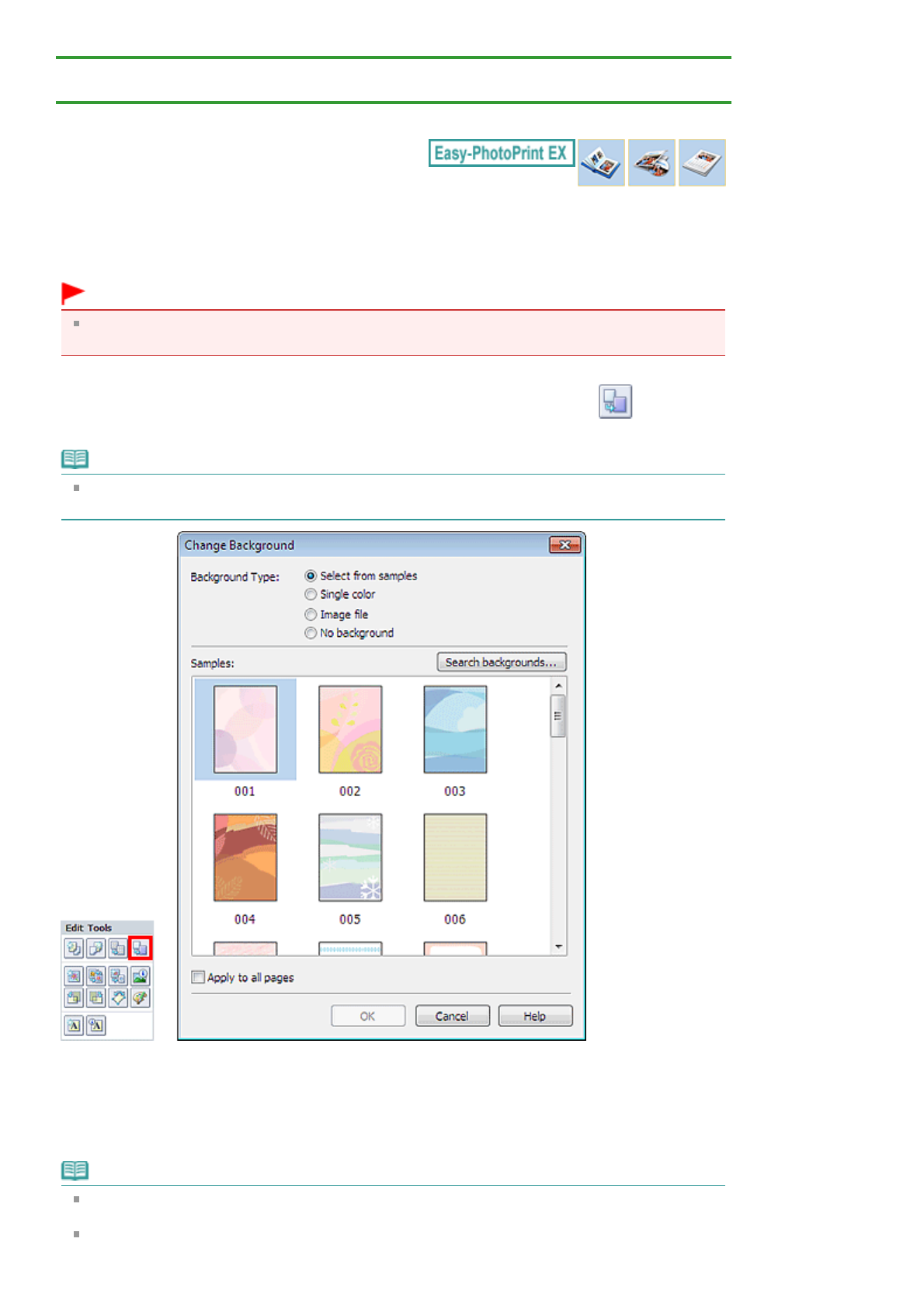
Task: Click the samples list scrollbar thumb
Action: [558, 716]
